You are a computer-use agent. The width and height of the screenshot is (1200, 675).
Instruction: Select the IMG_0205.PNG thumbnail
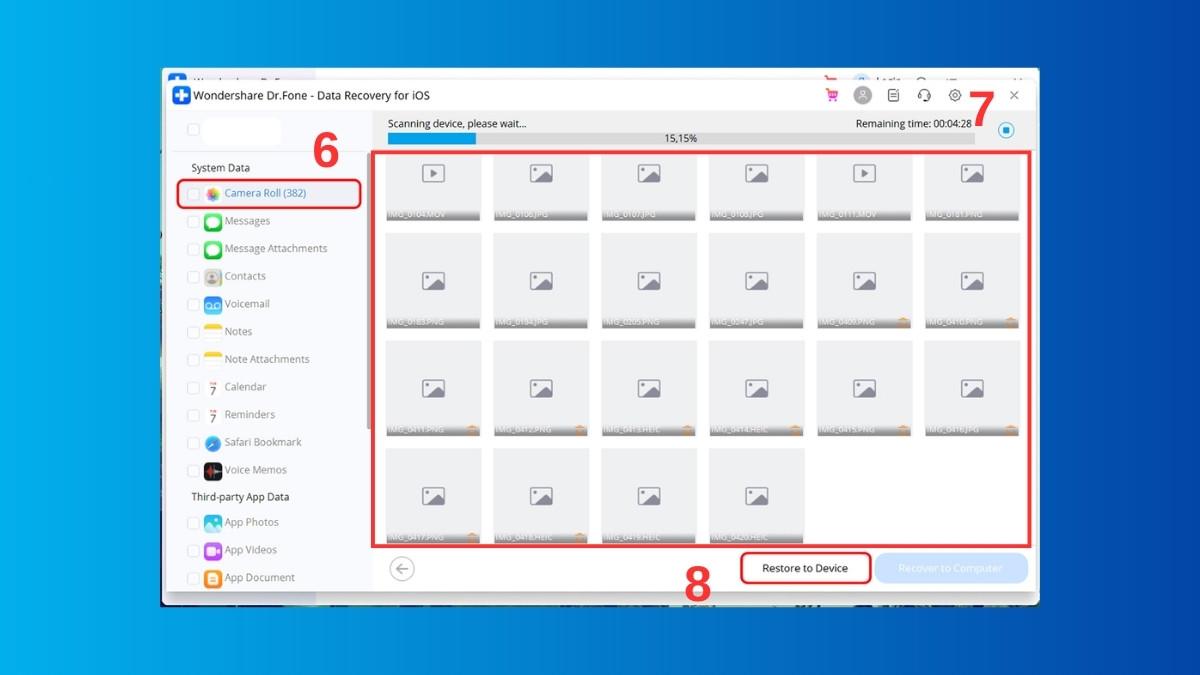tap(649, 281)
